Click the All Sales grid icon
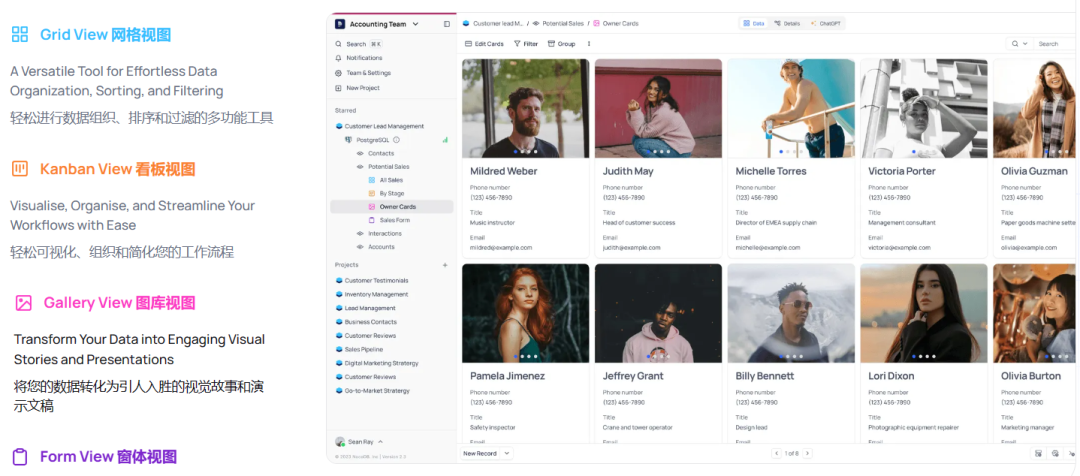The width and height of the screenshot is (1080, 476). [x=372, y=180]
